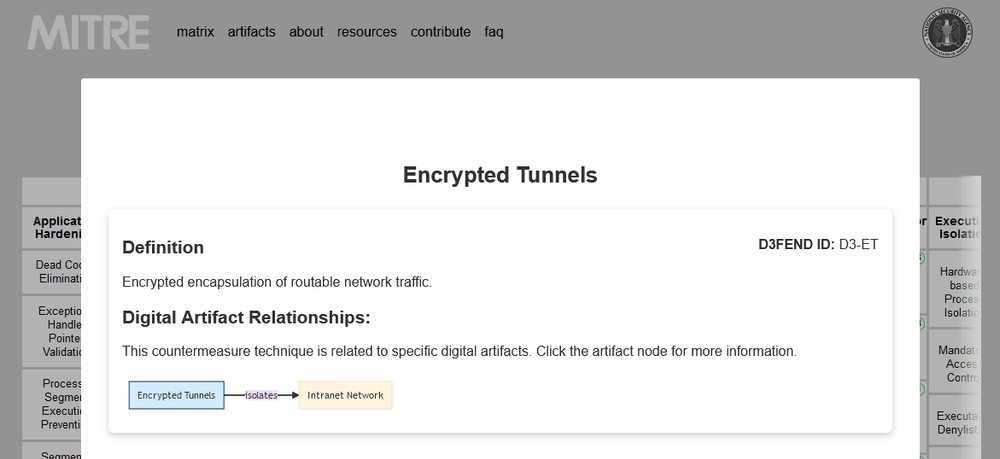This screenshot has height=459, width=1000.
Task: Open the about page
Action: pos(306,32)
